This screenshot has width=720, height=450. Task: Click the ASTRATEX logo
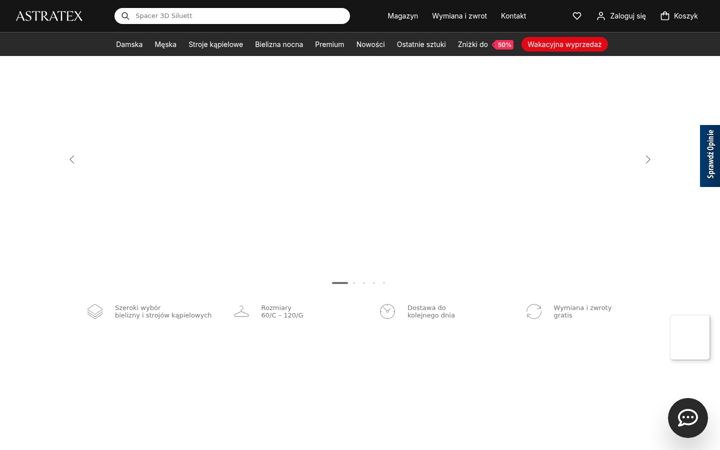point(49,16)
